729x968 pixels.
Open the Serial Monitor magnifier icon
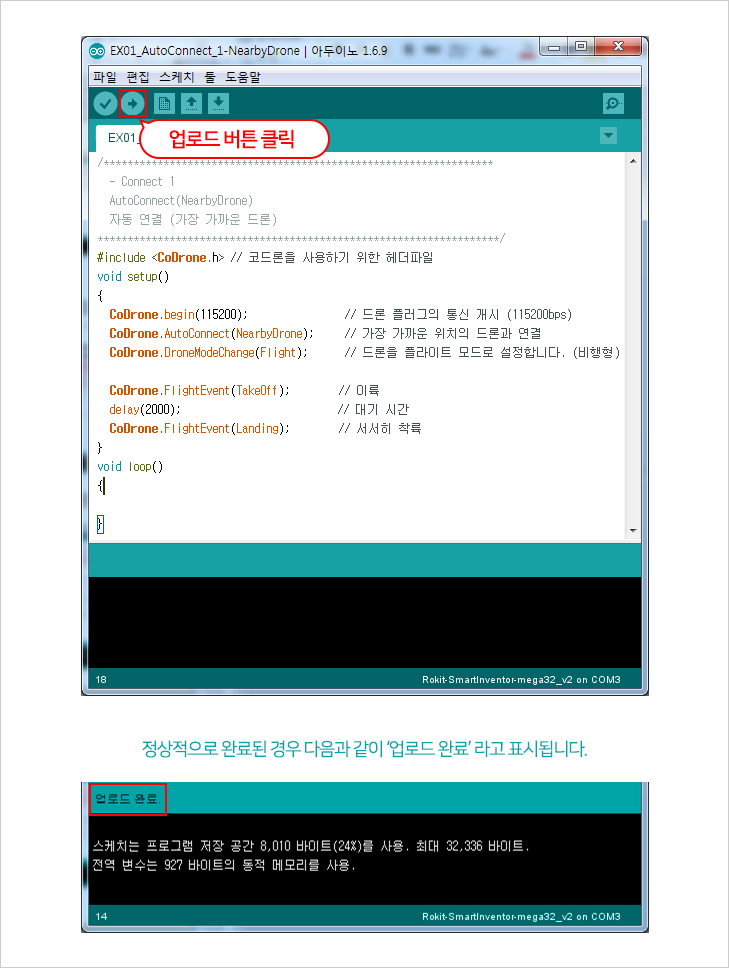pyautogui.click(x=614, y=103)
